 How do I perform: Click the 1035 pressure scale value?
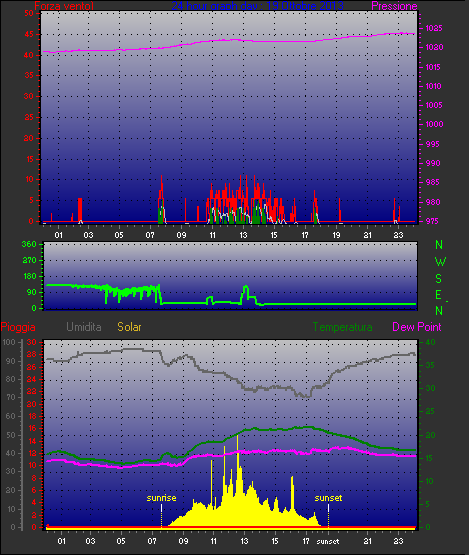click(x=434, y=28)
